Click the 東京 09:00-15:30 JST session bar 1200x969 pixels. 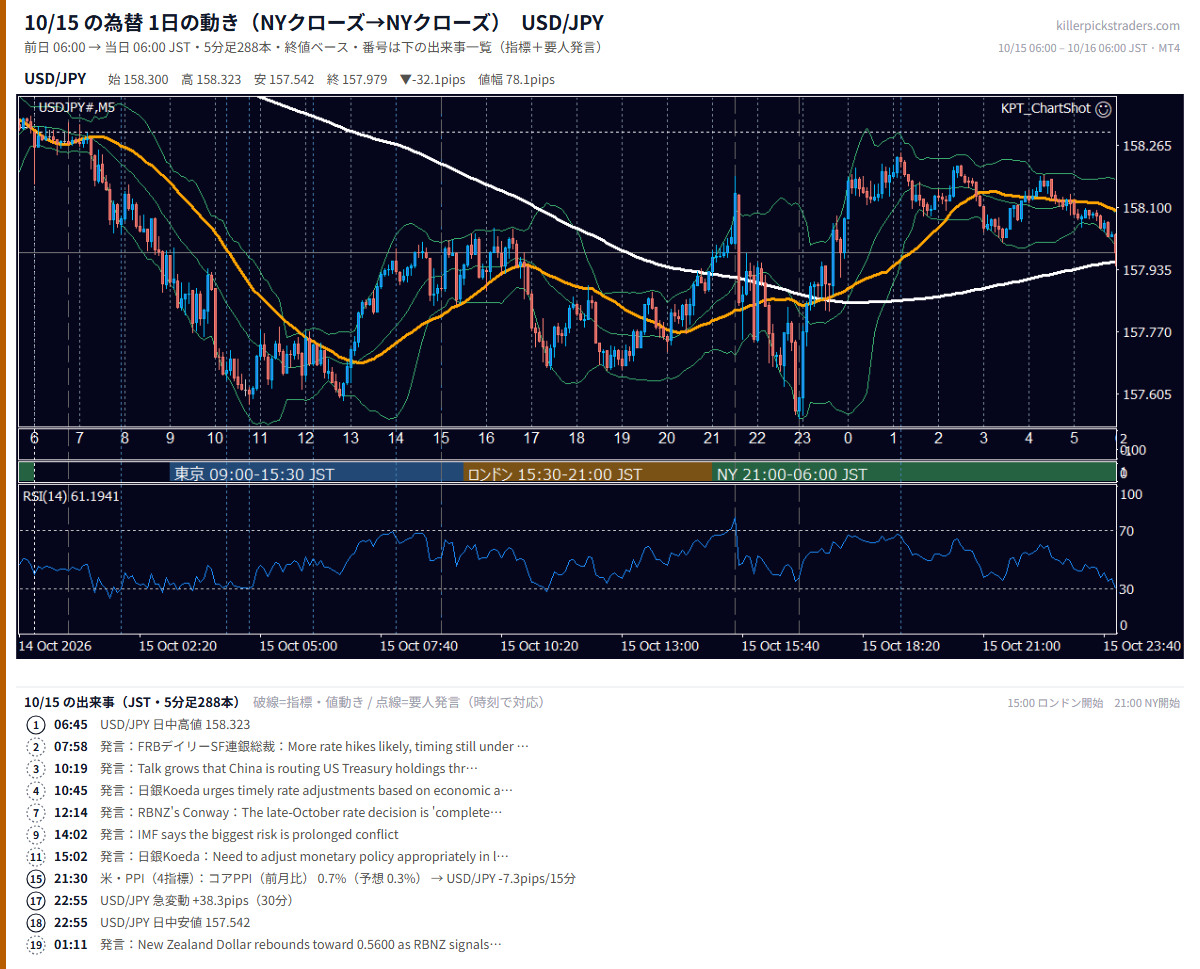point(316,474)
